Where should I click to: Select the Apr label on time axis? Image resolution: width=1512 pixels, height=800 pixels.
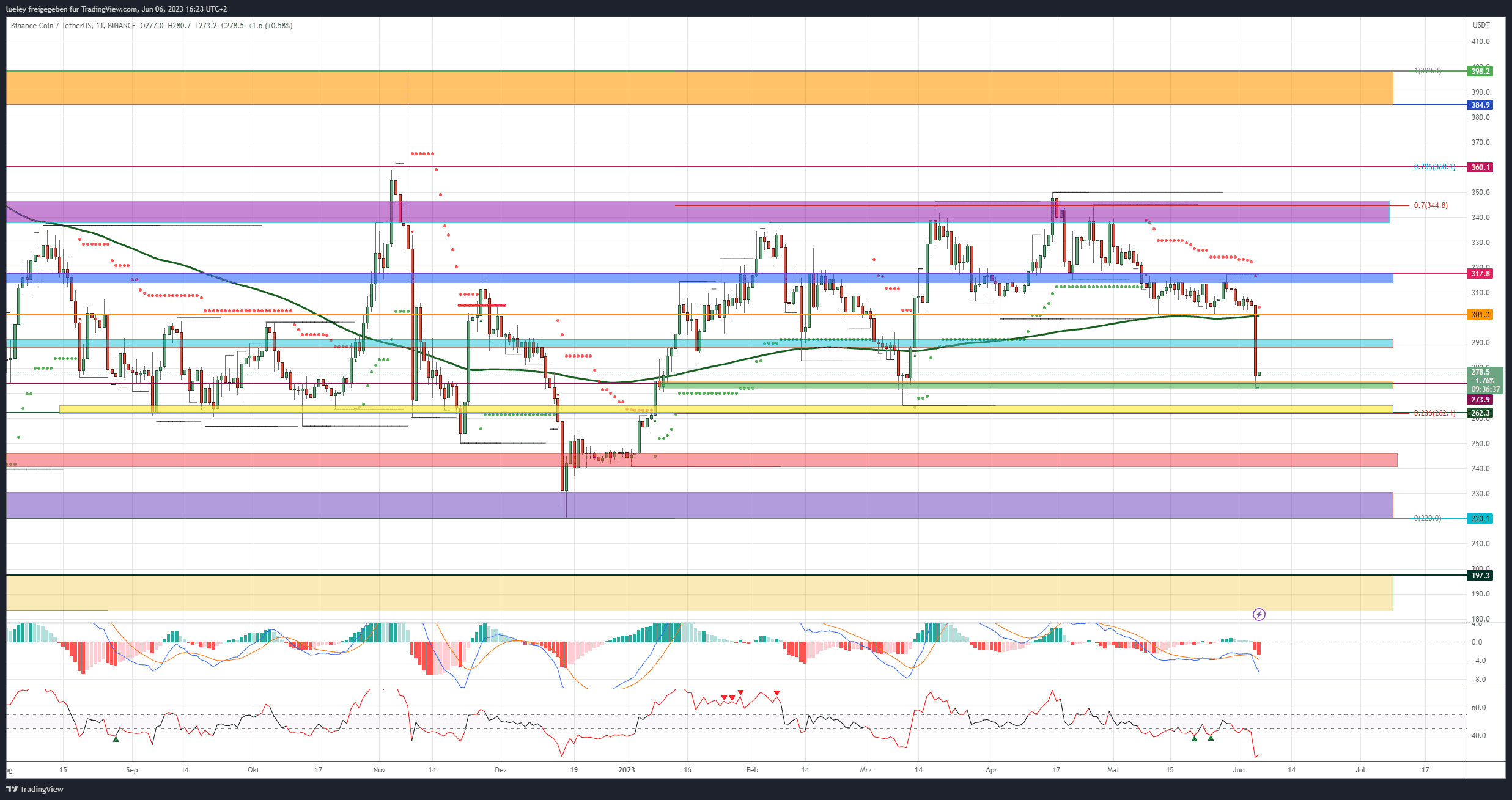(991, 769)
